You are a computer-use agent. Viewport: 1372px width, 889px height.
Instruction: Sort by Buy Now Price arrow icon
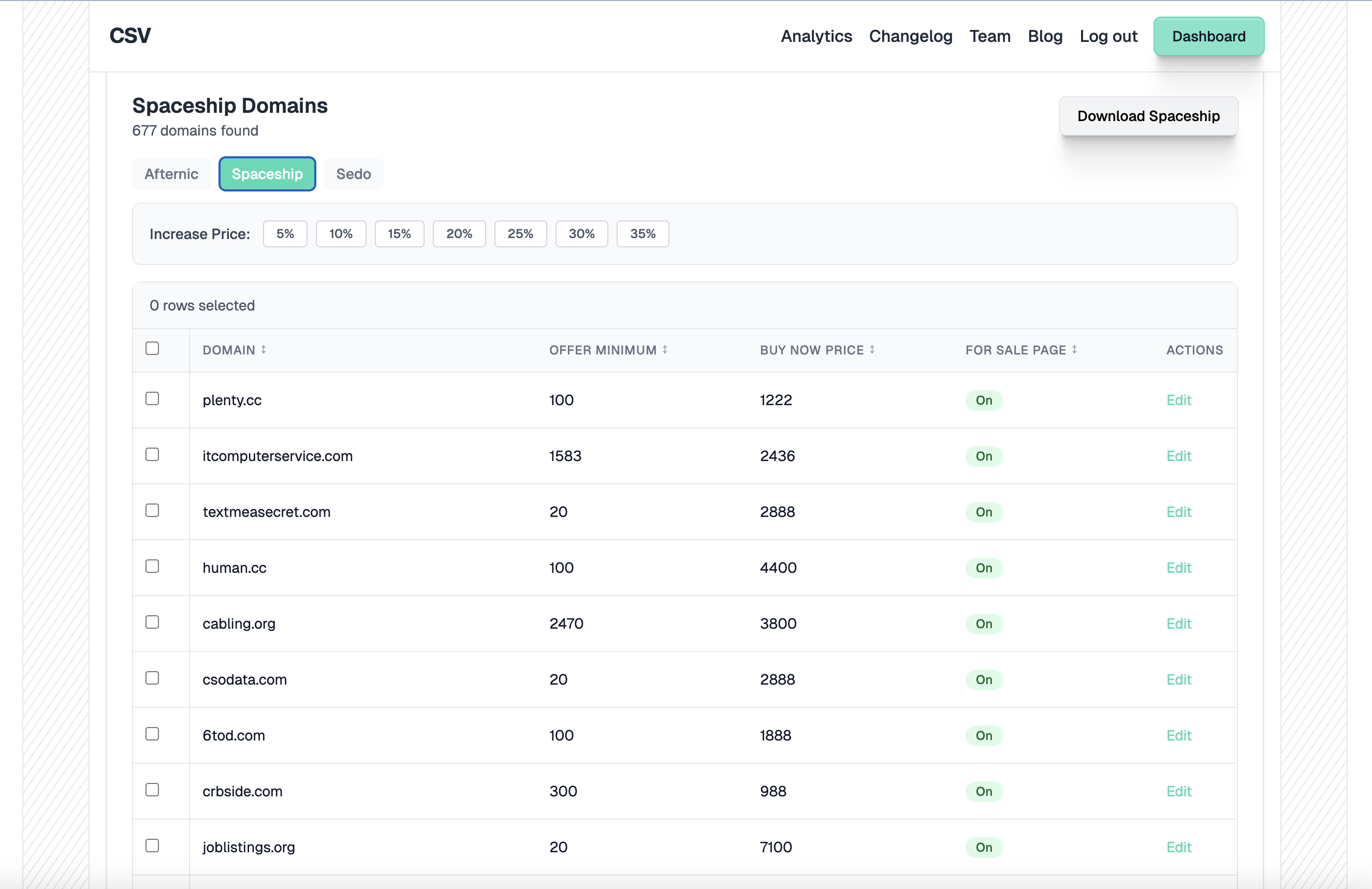[x=872, y=349]
